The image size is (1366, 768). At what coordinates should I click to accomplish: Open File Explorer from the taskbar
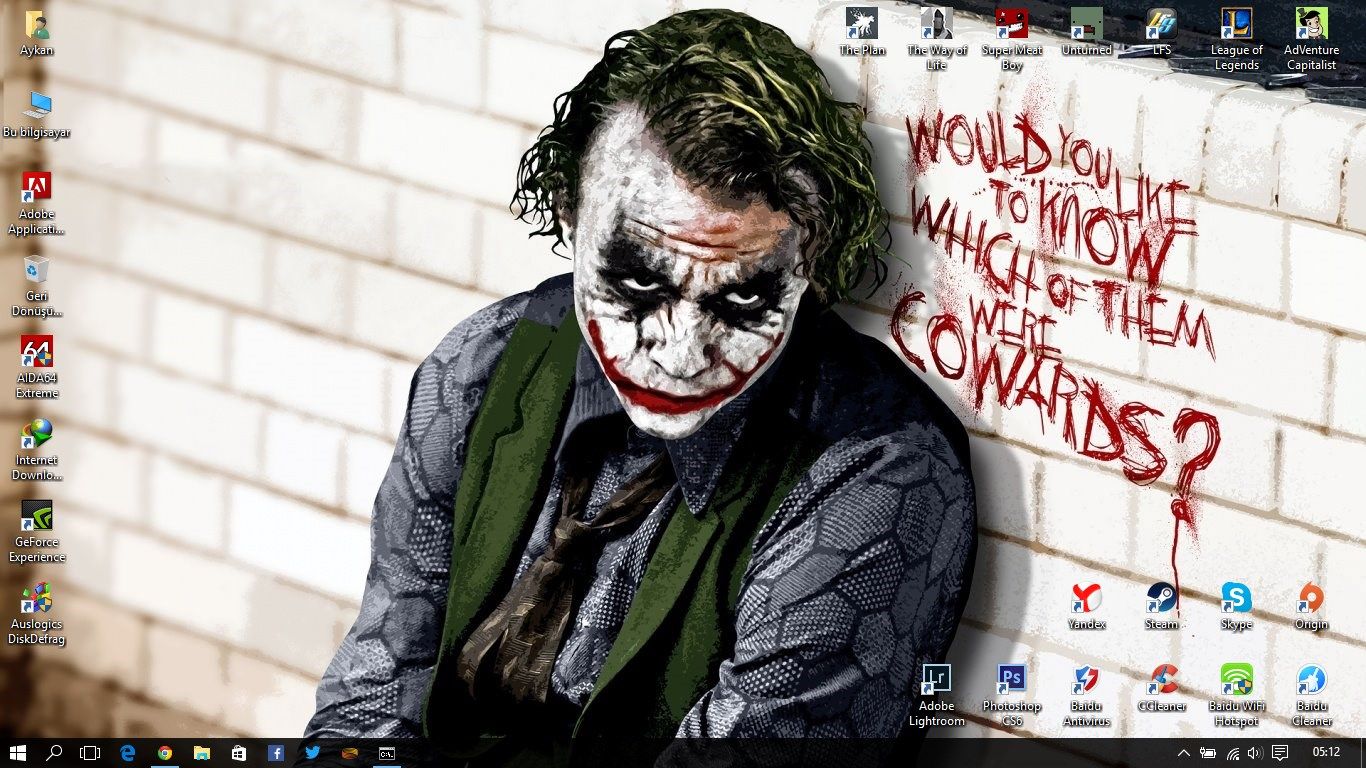(202, 753)
